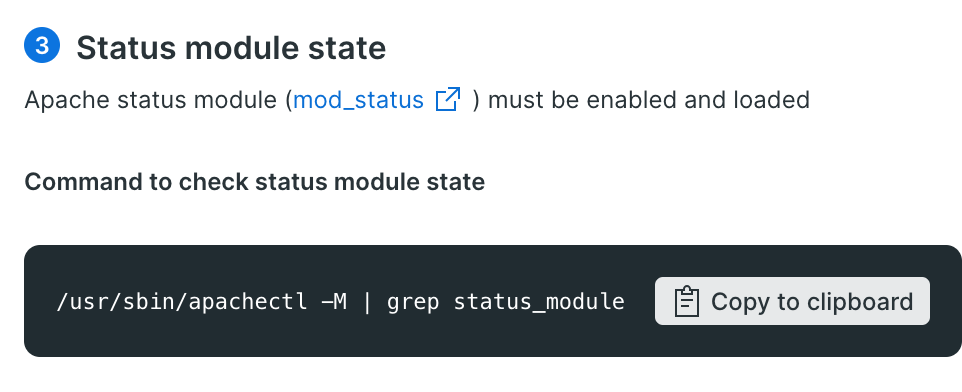Click the external link icon beside mod_status
The image size is (962, 392).
pyautogui.click(x=448, y=99)
